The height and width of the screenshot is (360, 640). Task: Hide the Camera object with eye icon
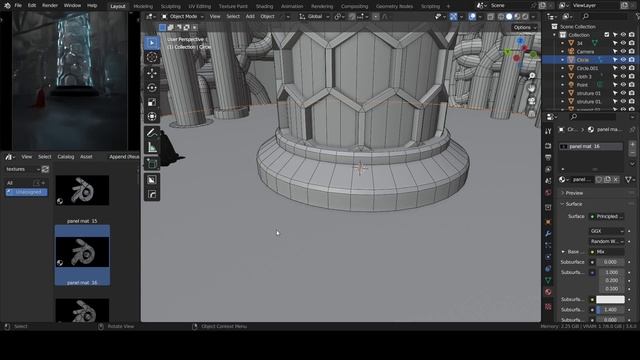click(x=623, y=51)
